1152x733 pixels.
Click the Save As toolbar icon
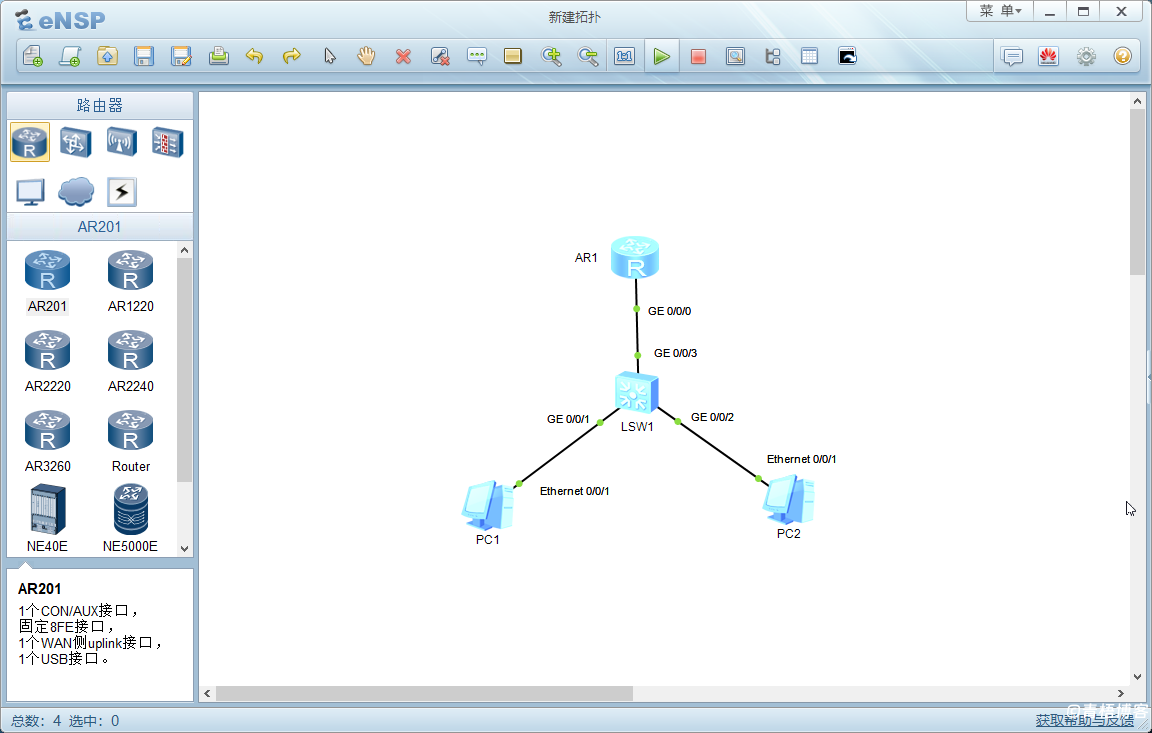pos(181,57)
